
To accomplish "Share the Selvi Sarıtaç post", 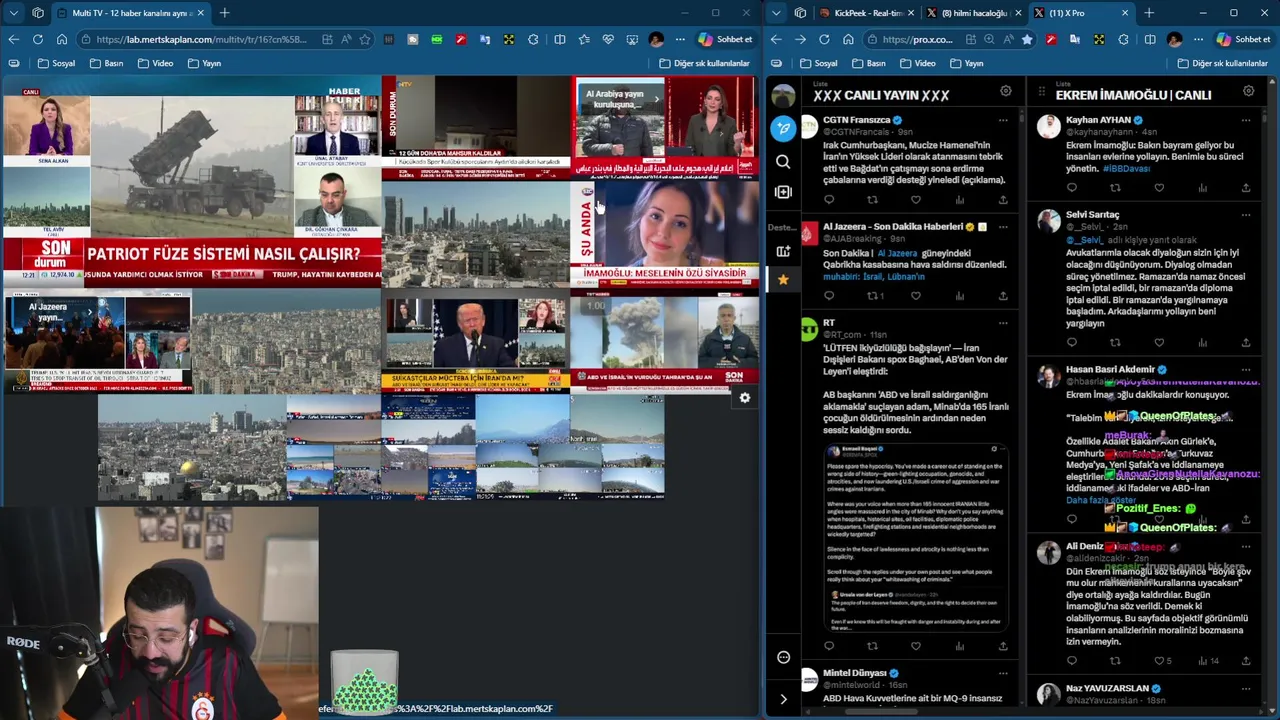I will click(x=1246, y=343).
